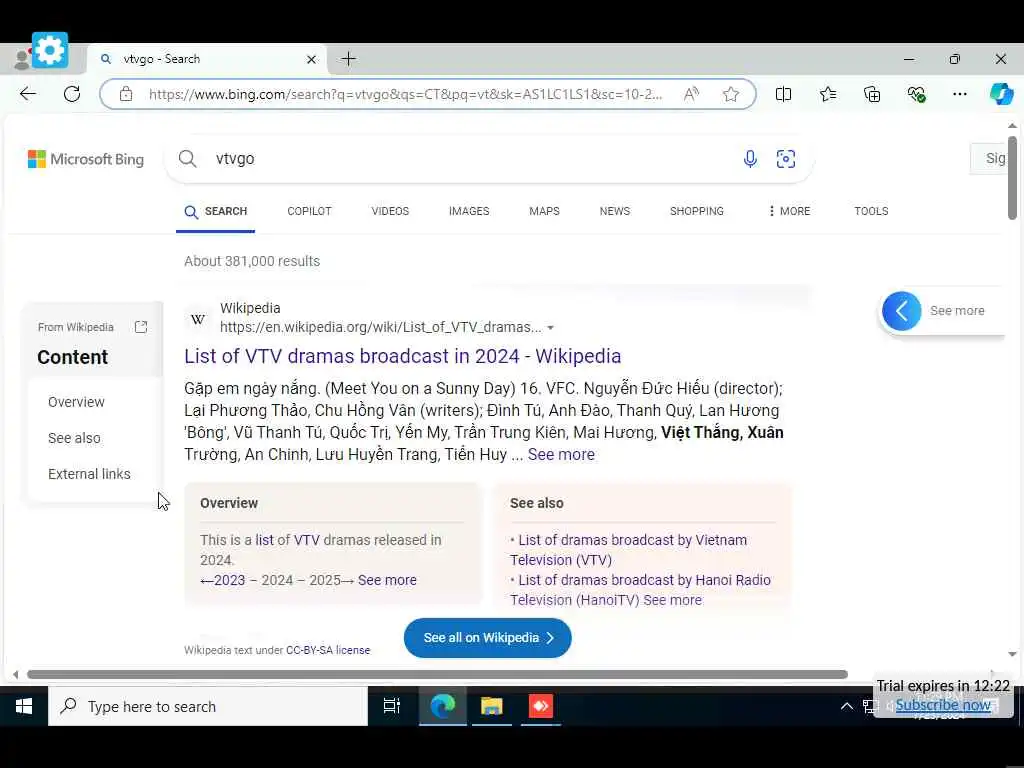Open List of dramas broadcast by Vietnam Television link
The image size is (1024, 768).
tap(628, 550)
